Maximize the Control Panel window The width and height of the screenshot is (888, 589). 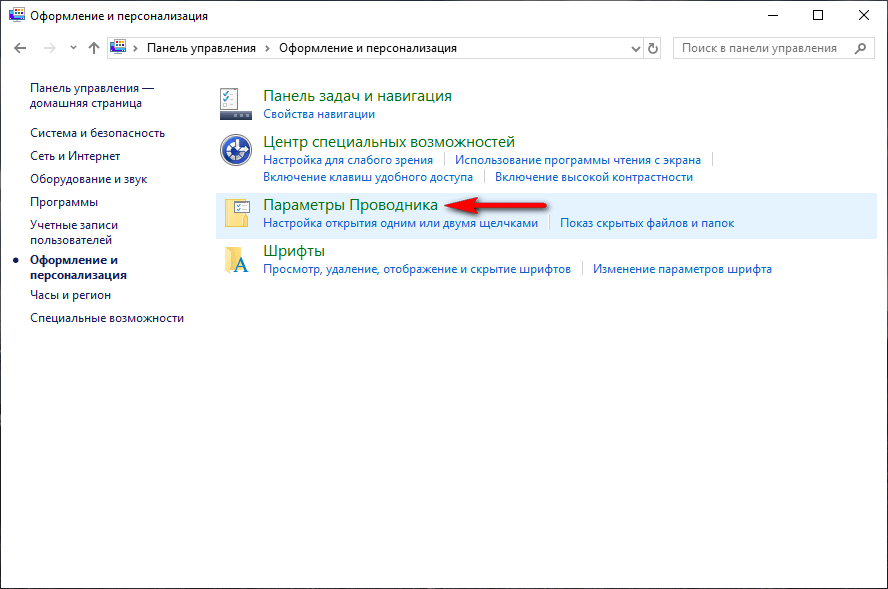(818, 15)
